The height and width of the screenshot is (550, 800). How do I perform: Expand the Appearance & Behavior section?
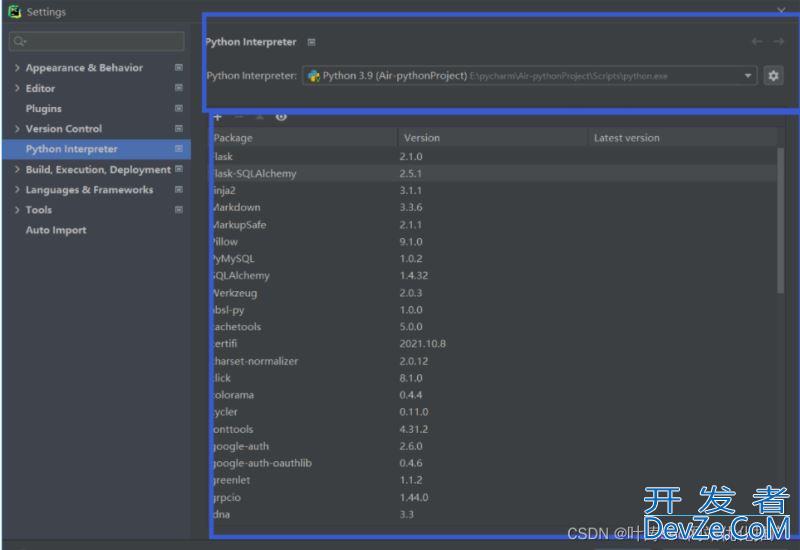point(17,67)
